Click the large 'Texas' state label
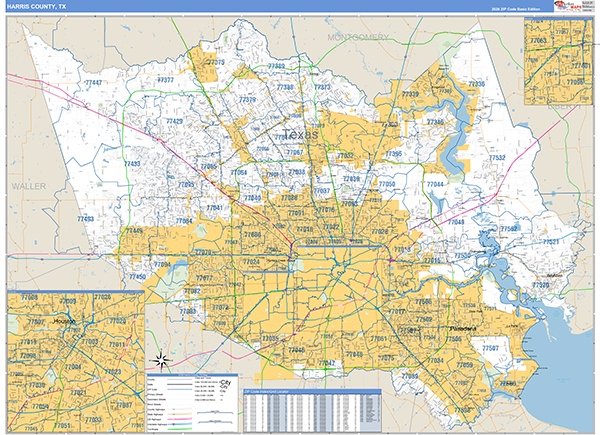 300,134
